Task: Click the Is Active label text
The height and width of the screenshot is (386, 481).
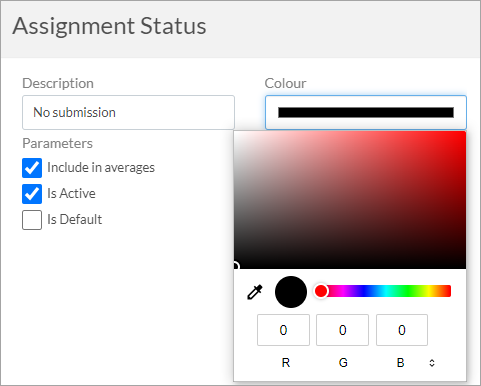Action: [x=71, y=194]
